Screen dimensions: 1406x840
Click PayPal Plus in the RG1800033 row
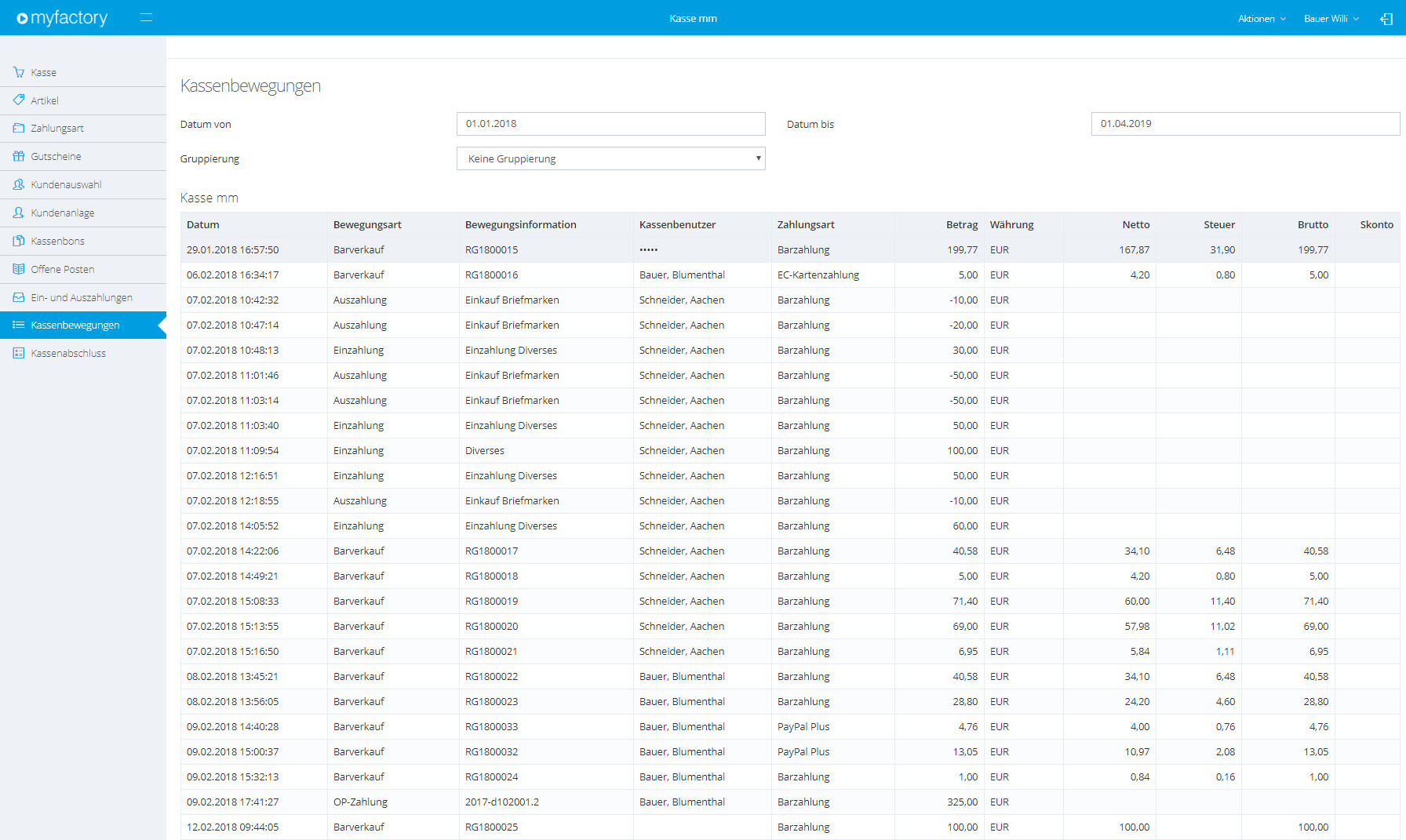click(803, 726)
